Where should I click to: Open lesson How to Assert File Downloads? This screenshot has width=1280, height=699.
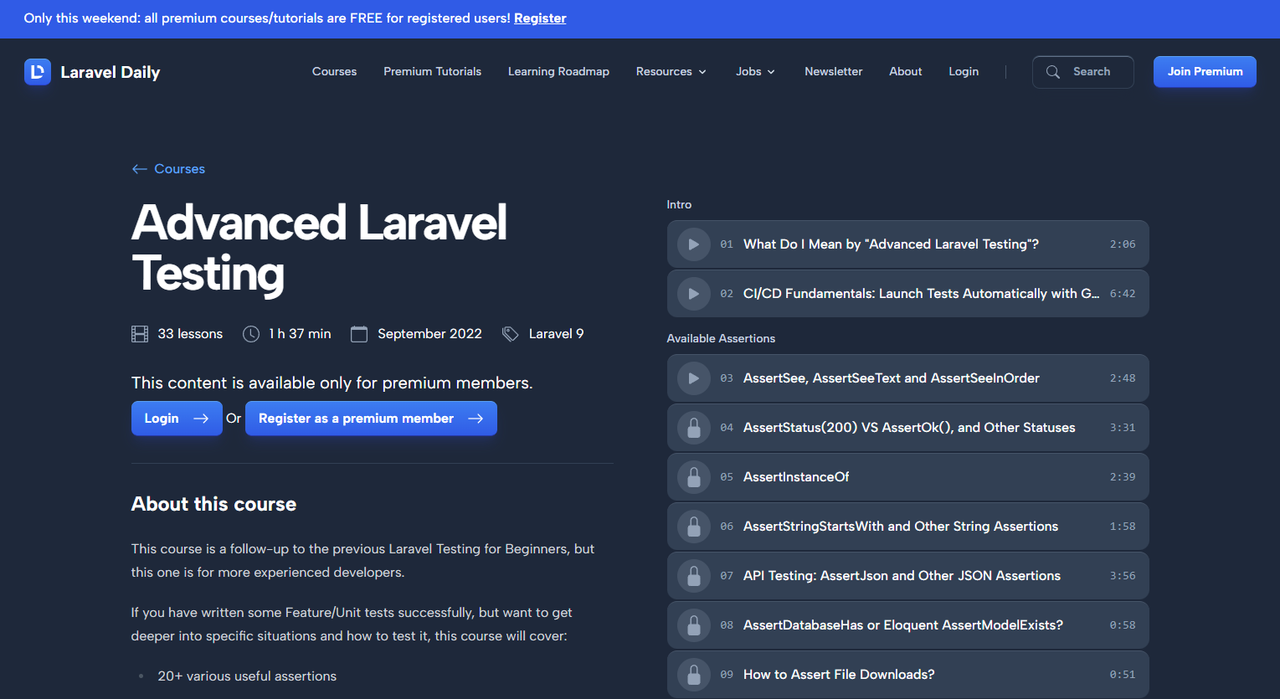[908, 674]
